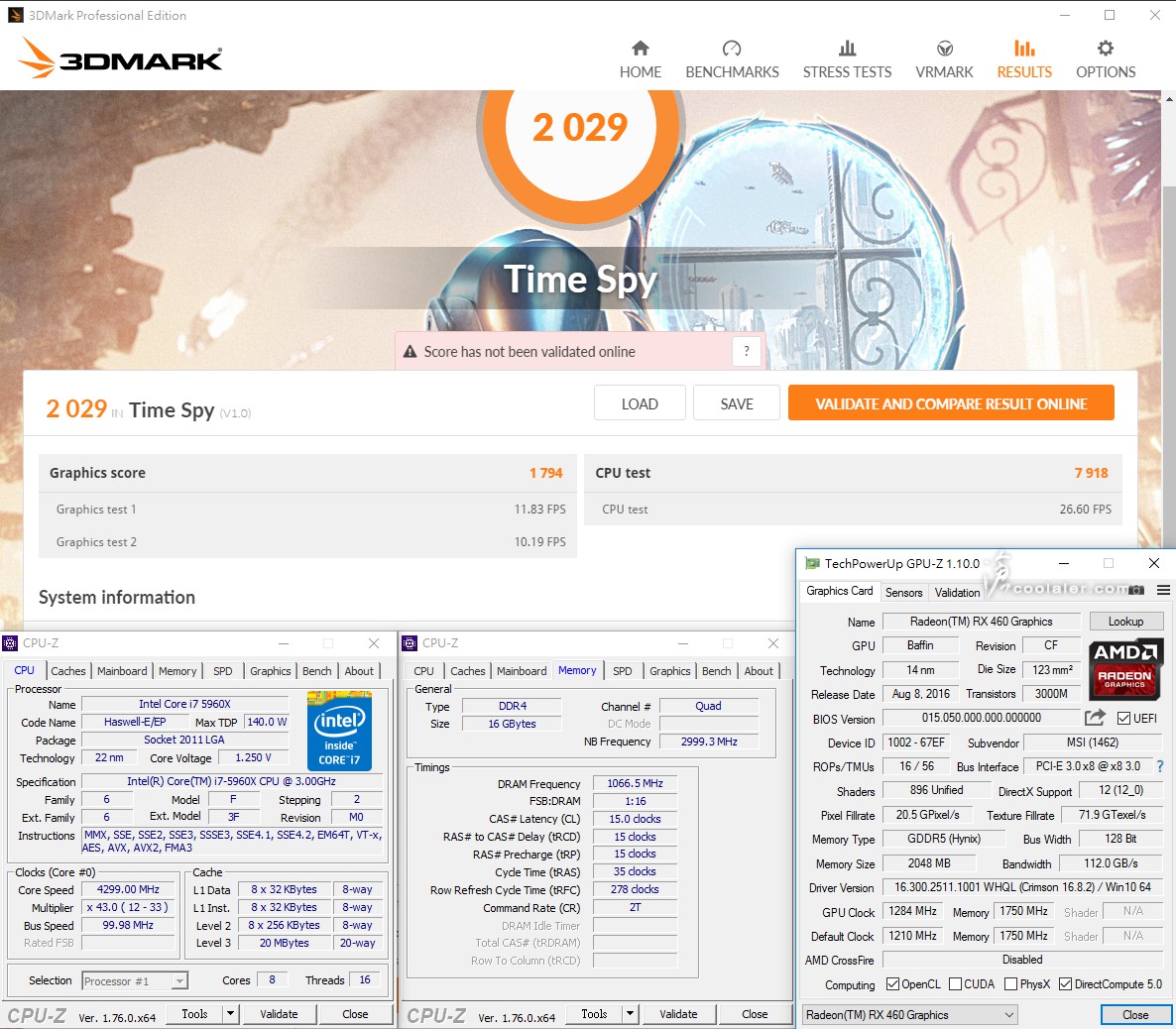This screenshot has height=1029, width=1176.
Task: Click the BIOS export share icon
Action: pyautogui.click(x=1095, y=718)
